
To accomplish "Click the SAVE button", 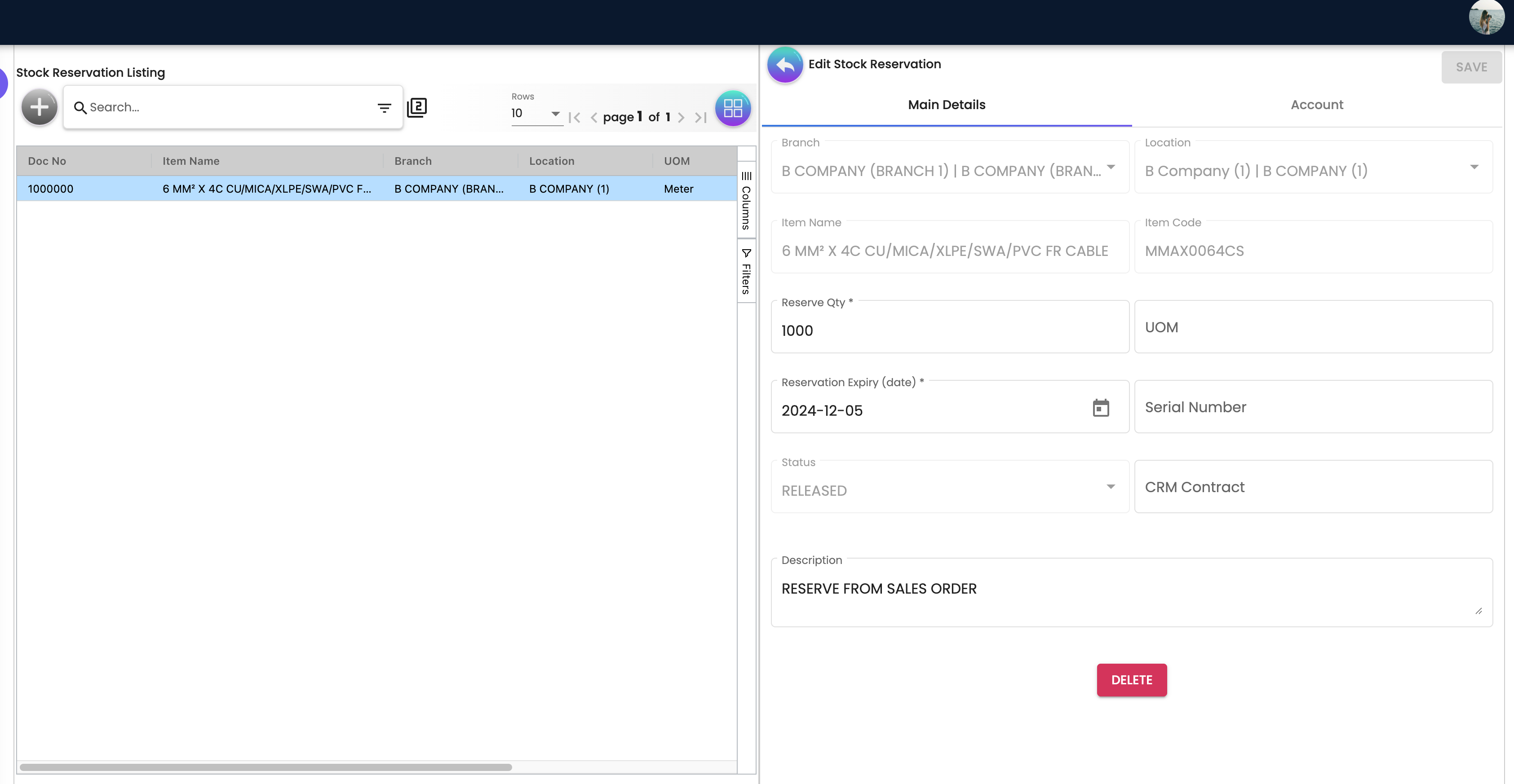I will (x=1471, y=67).
